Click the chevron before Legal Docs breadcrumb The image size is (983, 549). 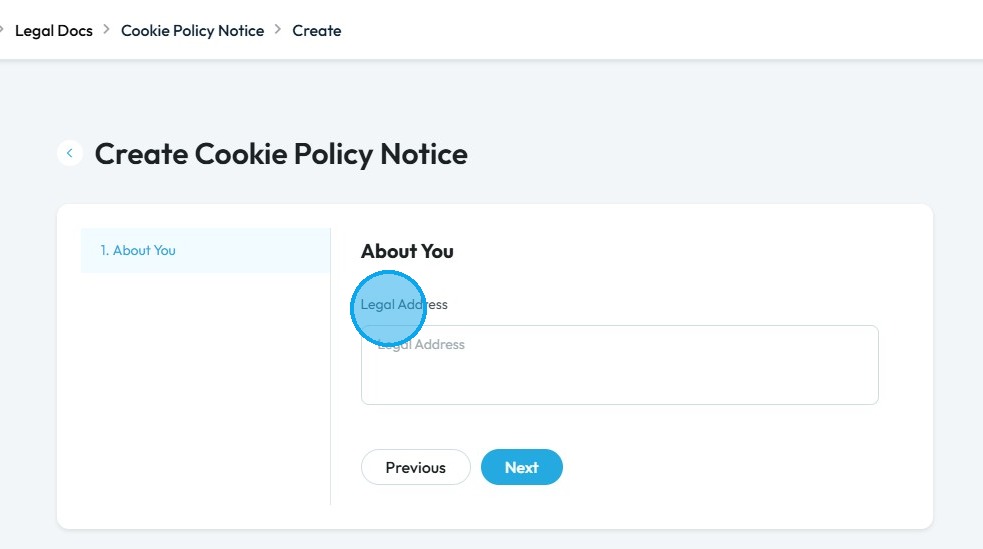point(3,30)
